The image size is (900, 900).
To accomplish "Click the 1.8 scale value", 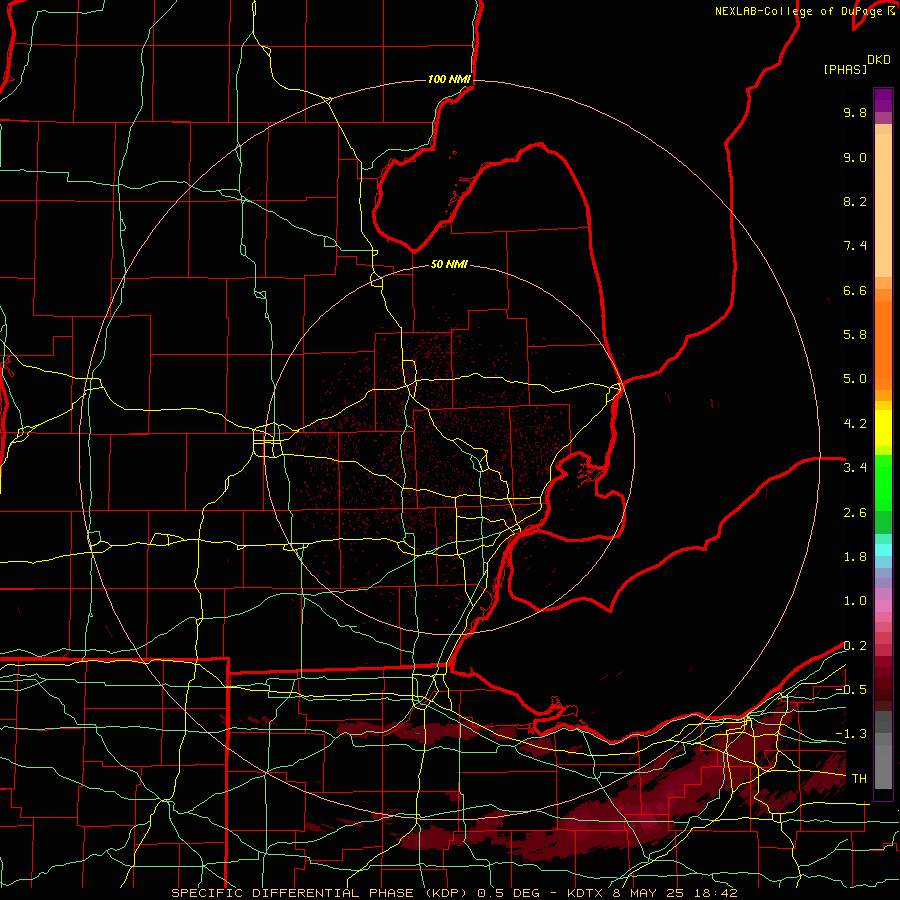I will (x=855, y=557).
